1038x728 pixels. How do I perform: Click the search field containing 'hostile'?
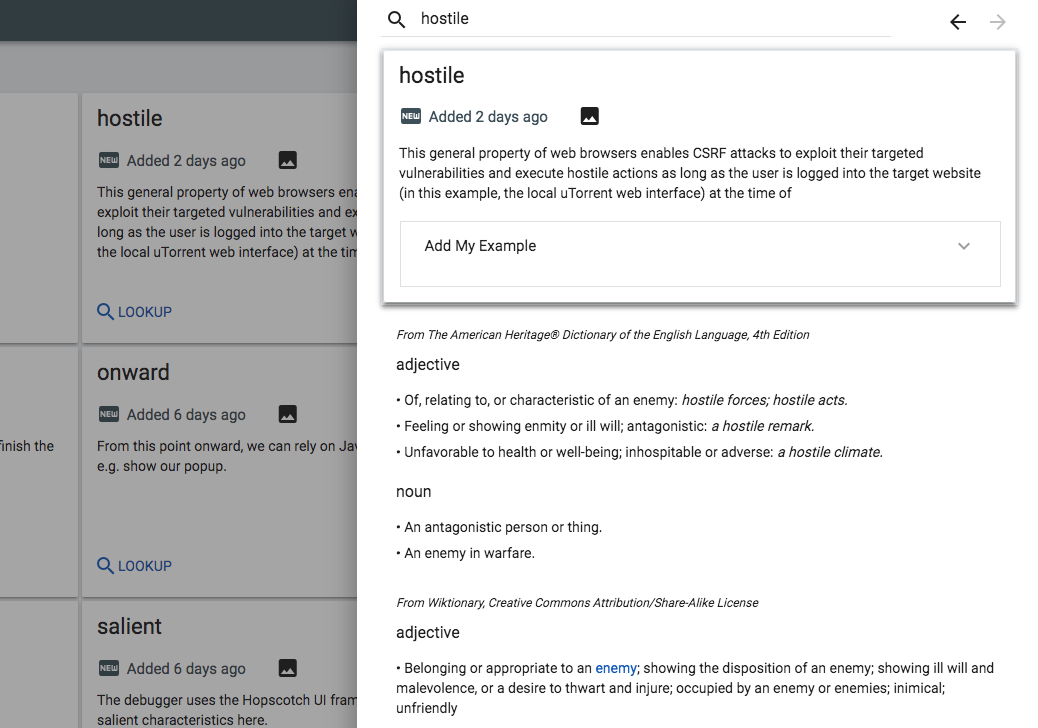point(636,19)
